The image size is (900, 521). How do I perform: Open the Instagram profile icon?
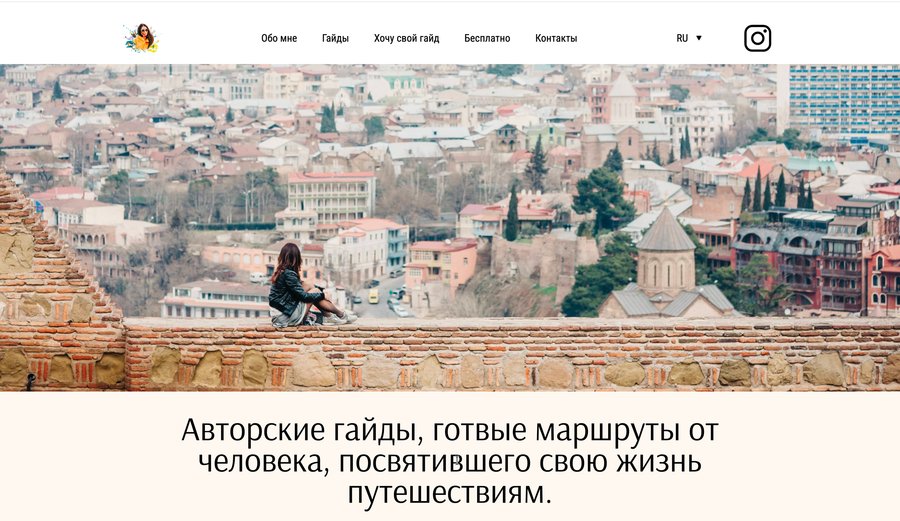[757, 38]
